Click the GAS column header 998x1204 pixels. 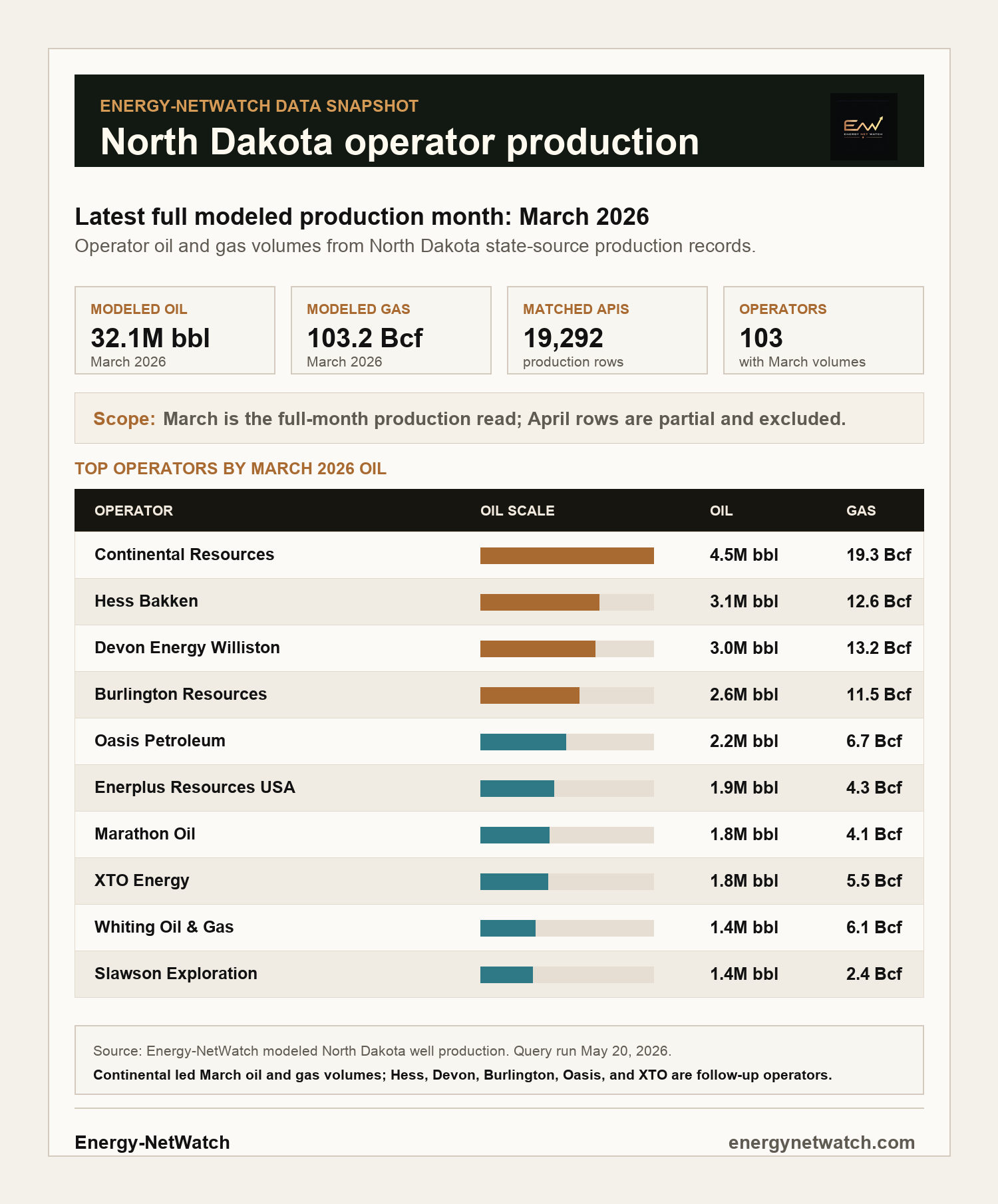click(x=861, y=510)
